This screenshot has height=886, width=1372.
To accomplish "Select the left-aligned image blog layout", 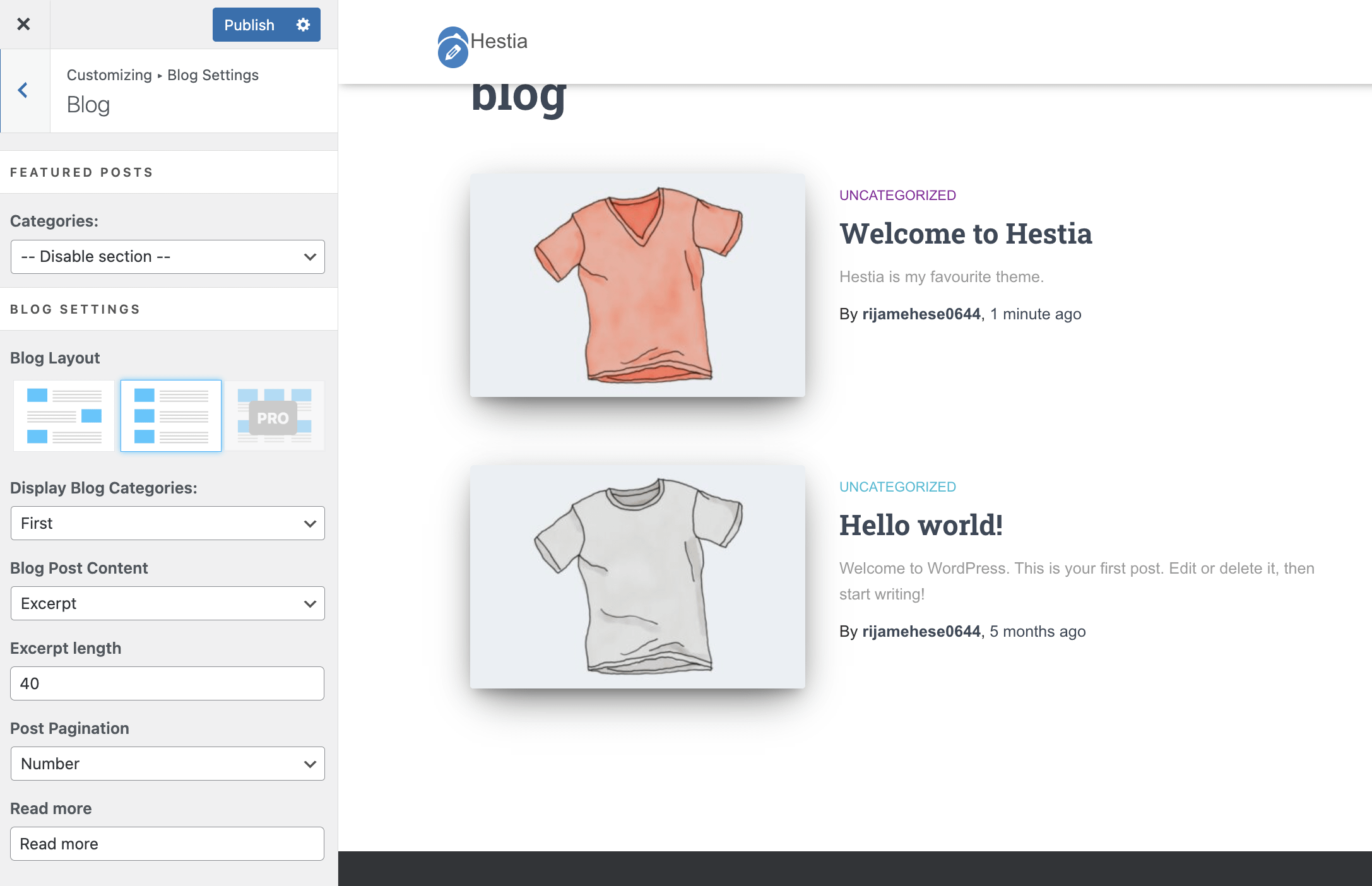I will (x=170, y=415).
